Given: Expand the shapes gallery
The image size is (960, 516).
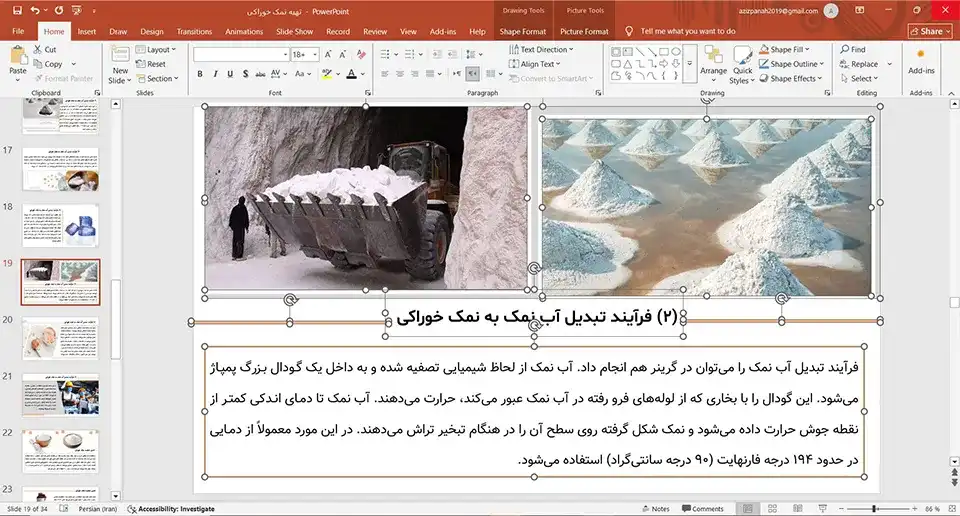Looking at the screenshot, I should (689, 64).
